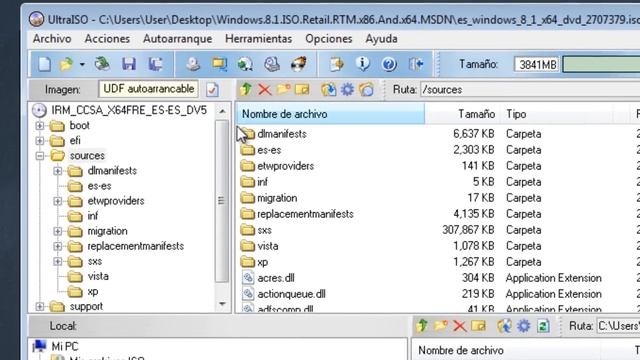Click the Open file folder icon
This screenshot has height=360, width=640.
pos(66,64)
